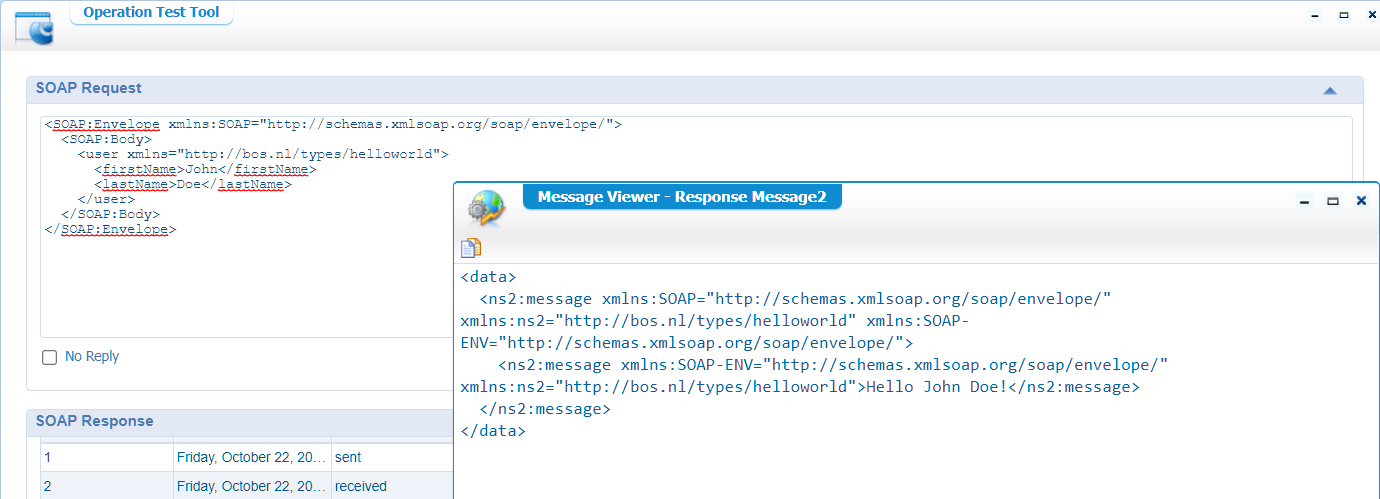Click the SOAP Response panel header
The height and width of the screenshot is (499, 1380).
click(x=240, y=422)
